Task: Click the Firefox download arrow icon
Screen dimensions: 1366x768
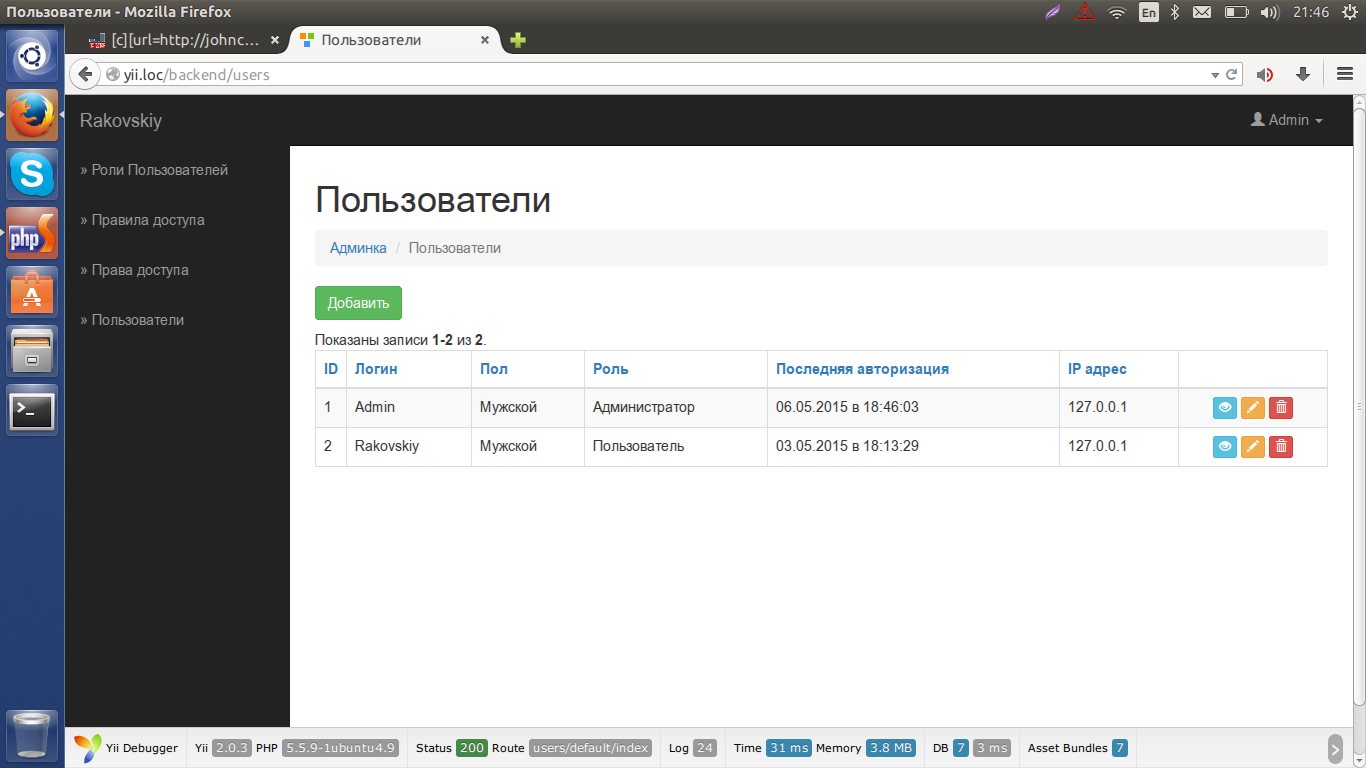Action: click(1303, 74)
